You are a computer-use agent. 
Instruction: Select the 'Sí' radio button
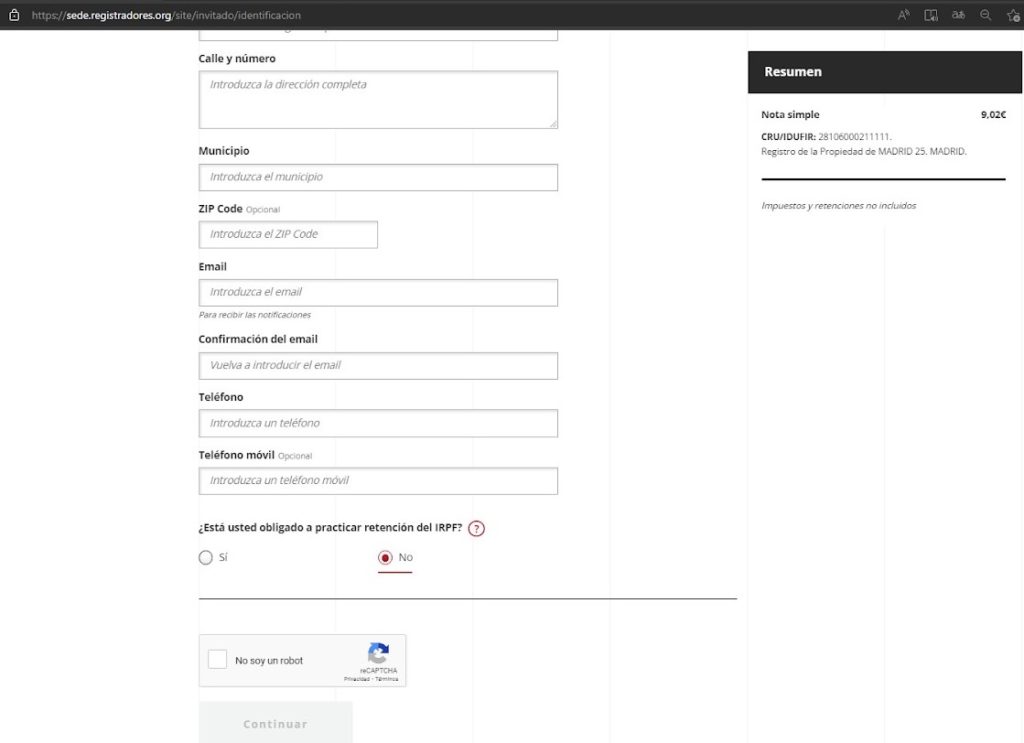(x=206, y=558)
